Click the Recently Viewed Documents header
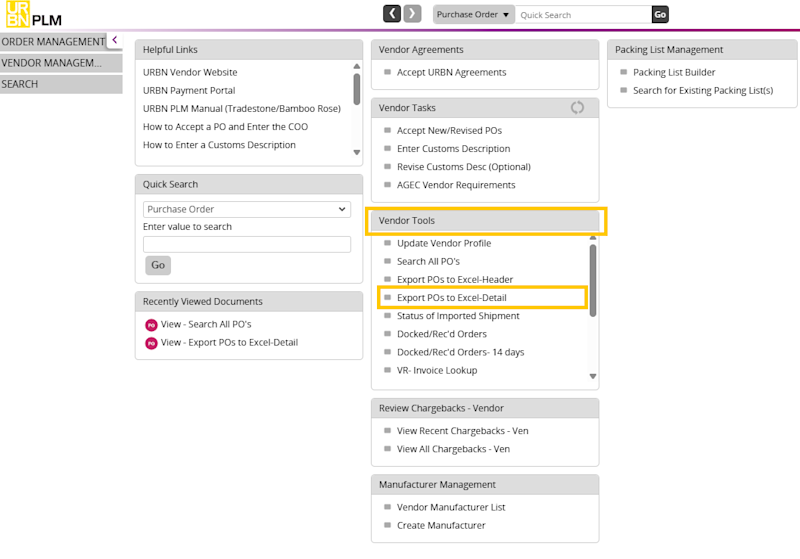The image size is (800, 559). (249, 301)
